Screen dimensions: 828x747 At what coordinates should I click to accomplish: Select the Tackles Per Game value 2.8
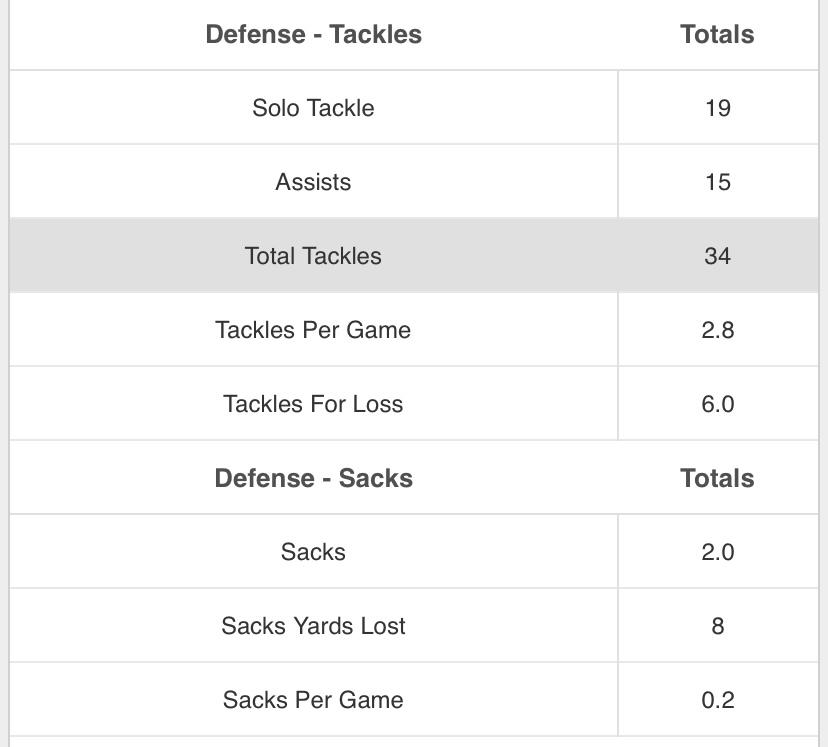(717, 330)
